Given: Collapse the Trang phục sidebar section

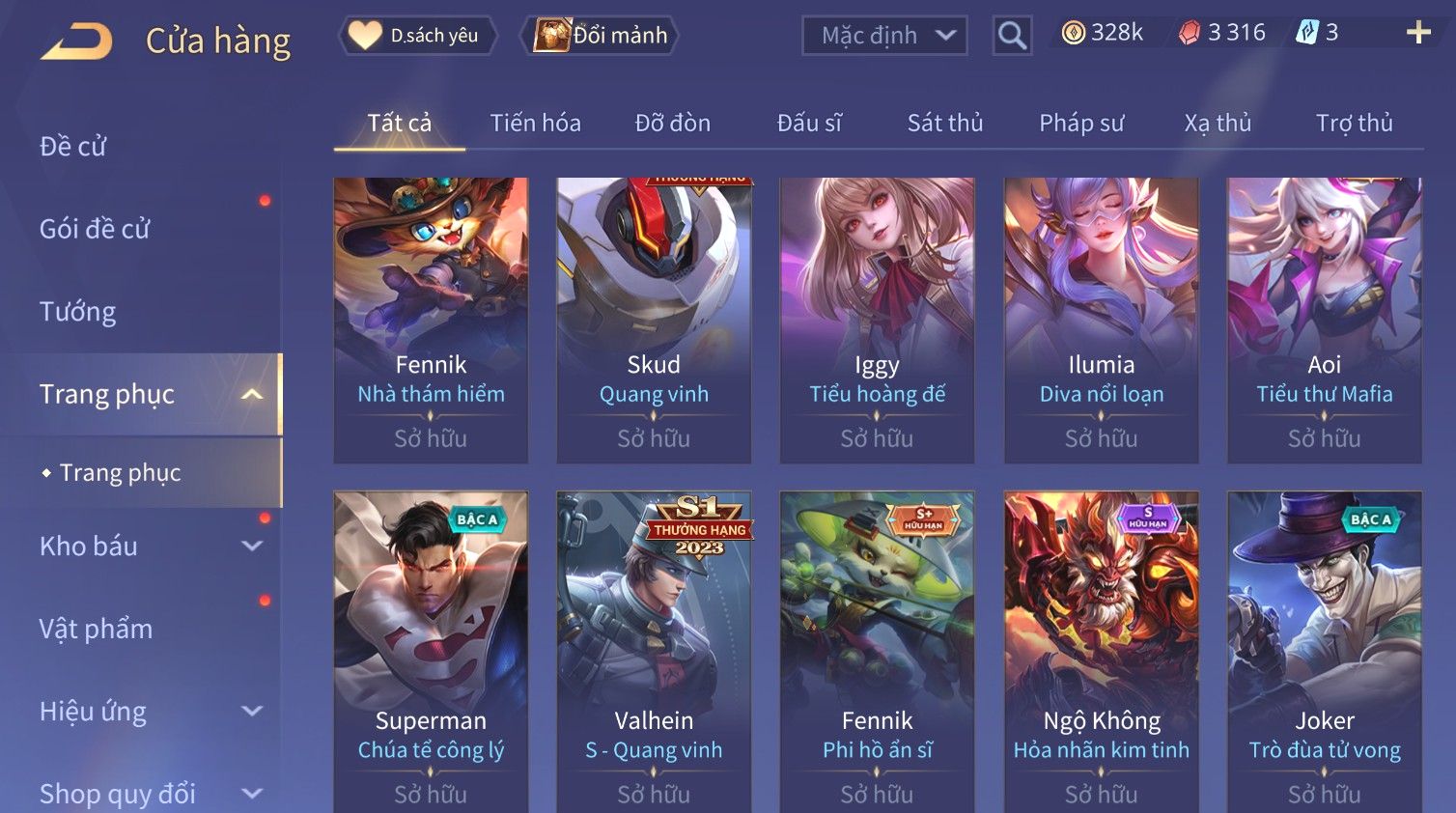Looking at the screenshot, I should click(x=252, y=394).
